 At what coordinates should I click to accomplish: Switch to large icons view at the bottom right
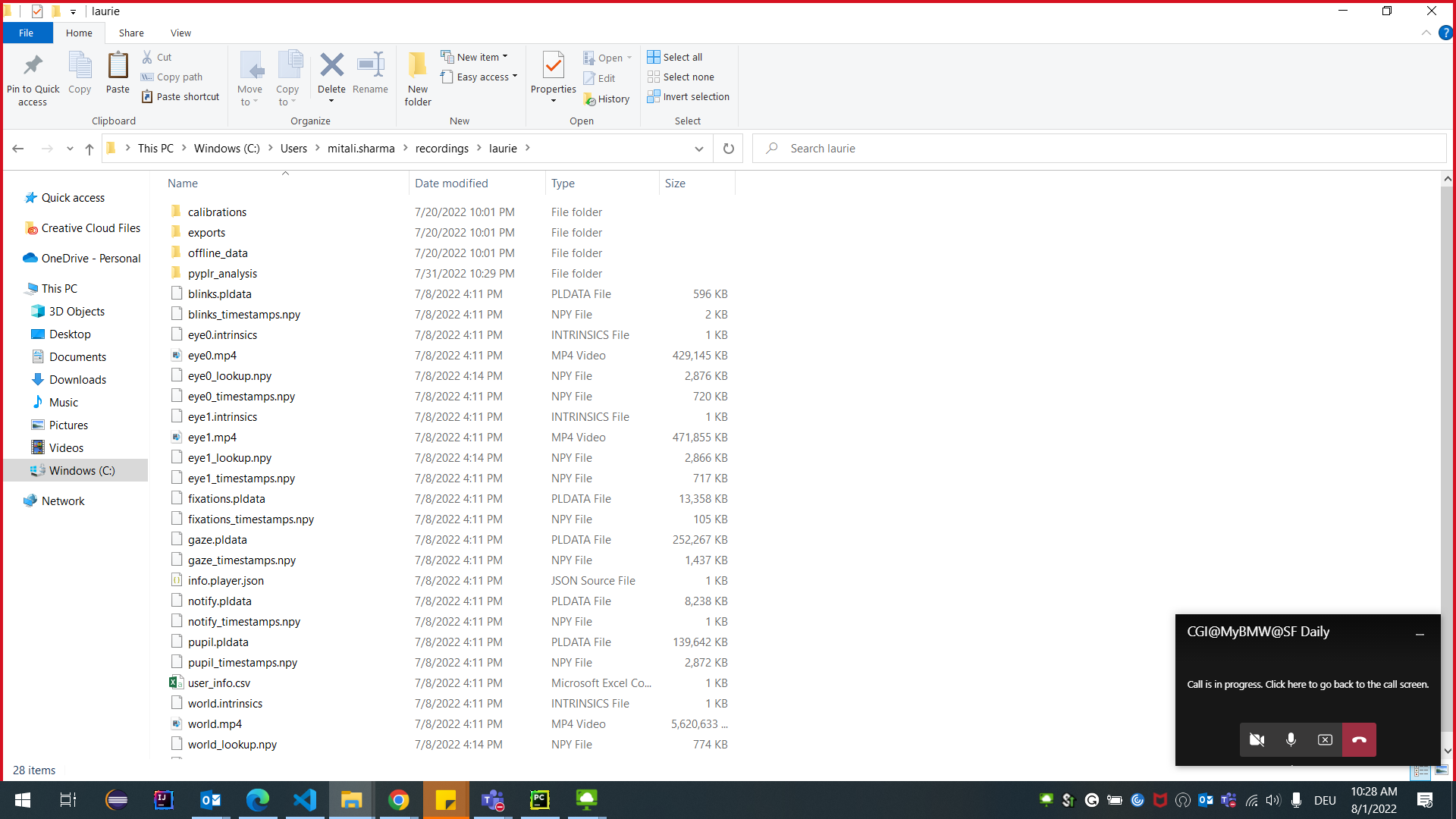click(1441, 770)
